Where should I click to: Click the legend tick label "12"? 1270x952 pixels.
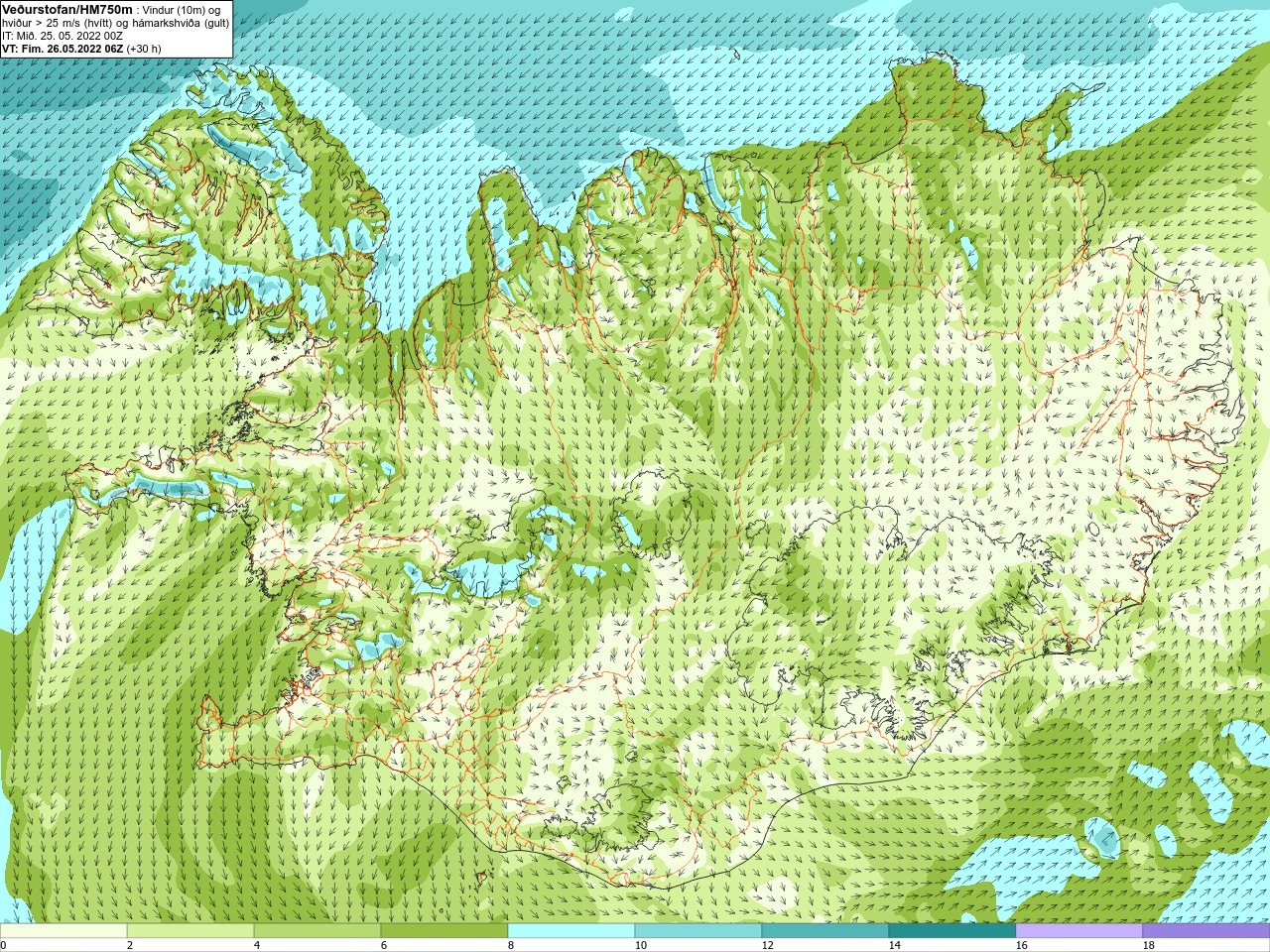tap(767, 945)
